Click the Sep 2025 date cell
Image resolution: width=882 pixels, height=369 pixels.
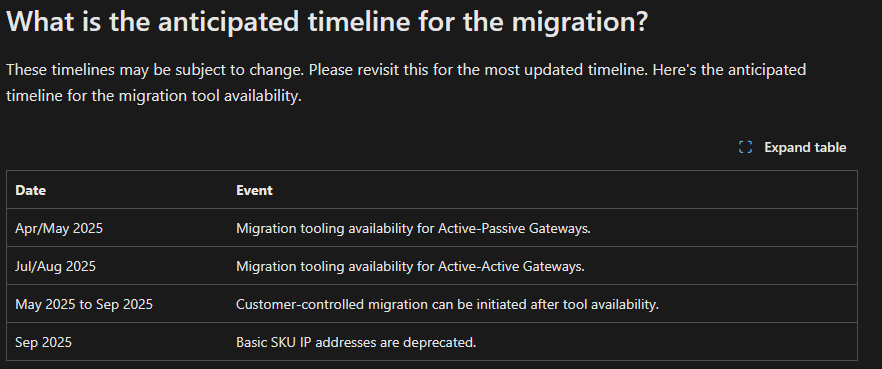point(43,342)
